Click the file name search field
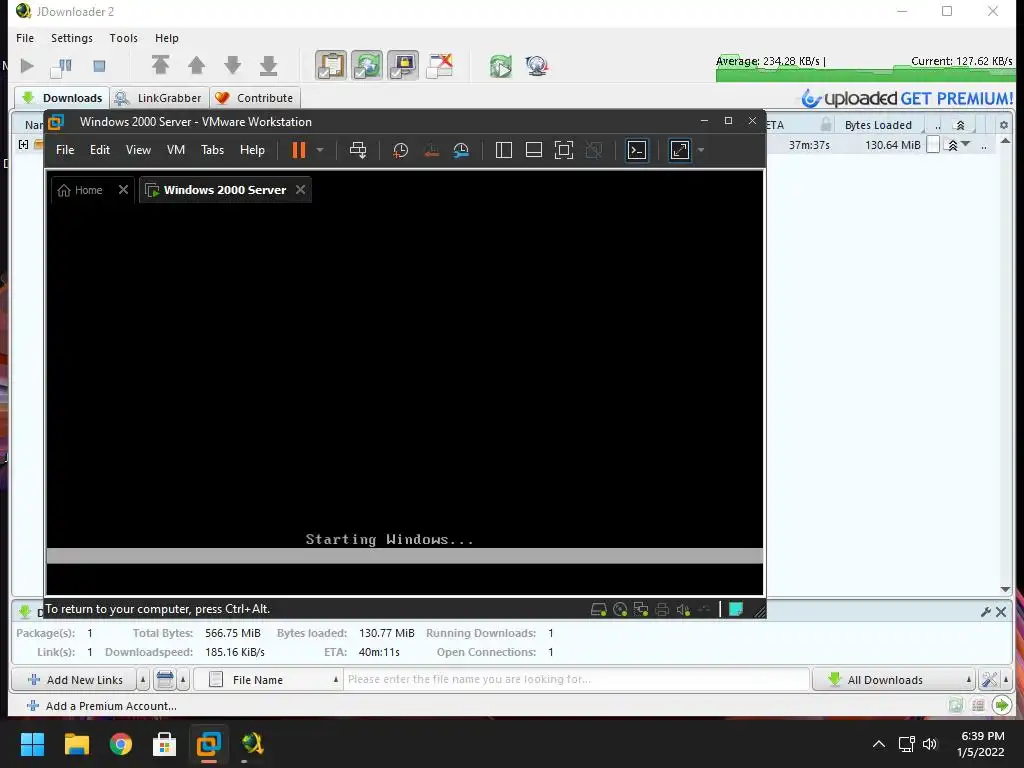This screenshot has width=1024, height=768. point(577,679)
